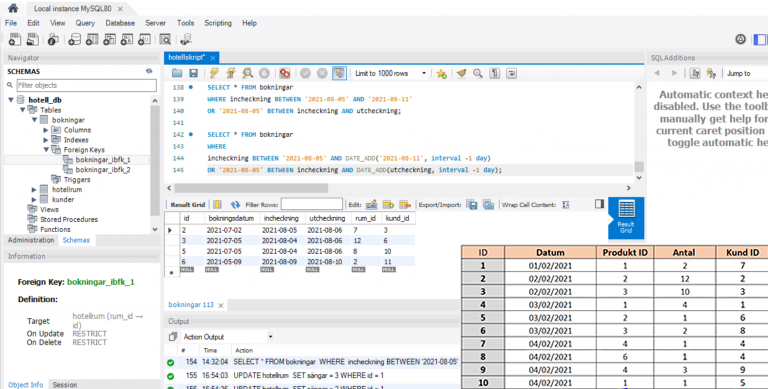Expand the hotellrum table

(34, 190)
